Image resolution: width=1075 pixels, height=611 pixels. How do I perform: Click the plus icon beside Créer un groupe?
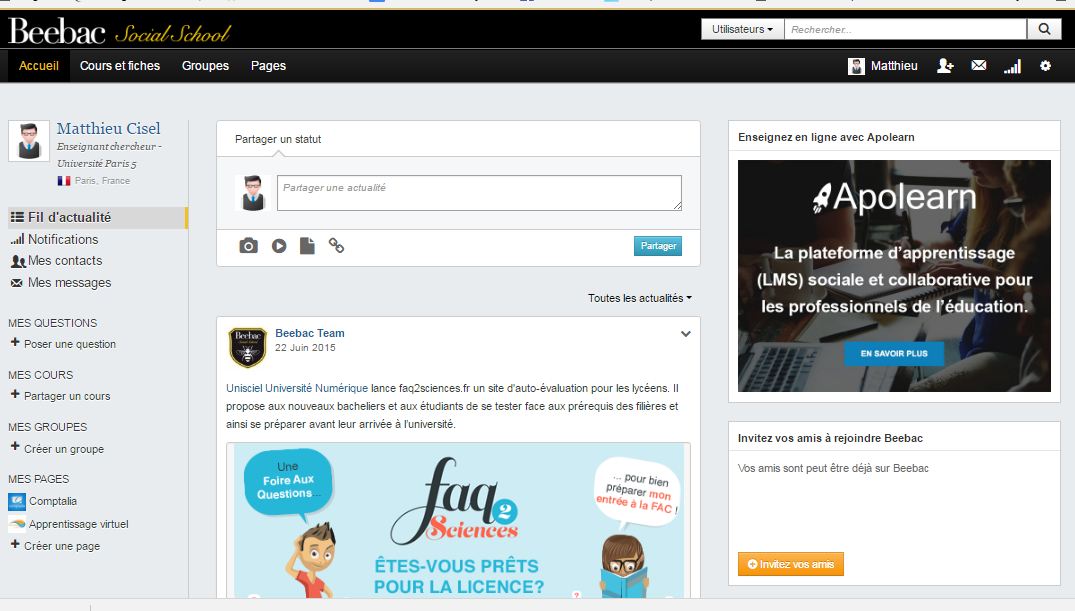(x=15, y=446)
